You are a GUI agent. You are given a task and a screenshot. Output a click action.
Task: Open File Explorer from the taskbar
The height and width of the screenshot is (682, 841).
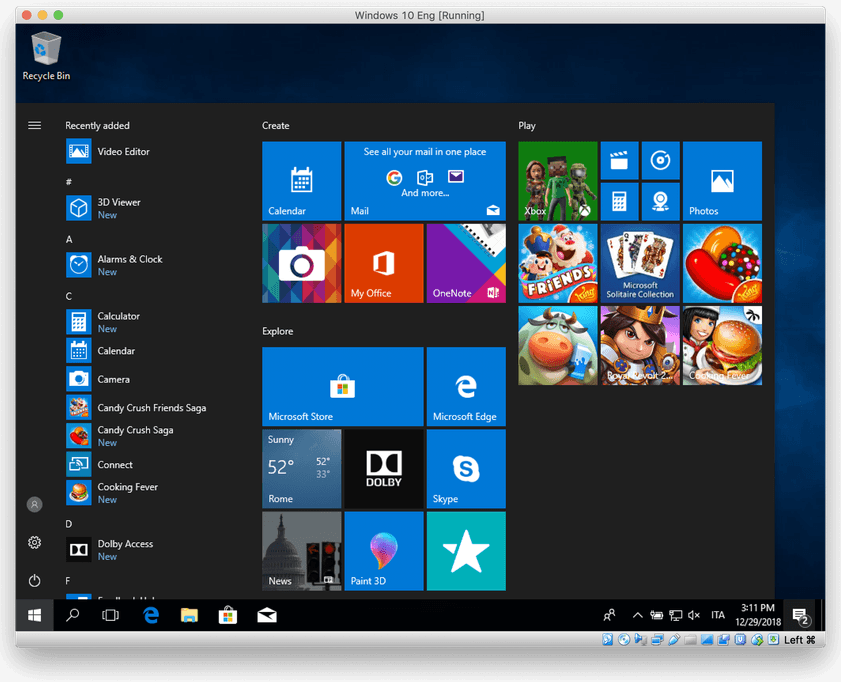(x=189, y=615)
